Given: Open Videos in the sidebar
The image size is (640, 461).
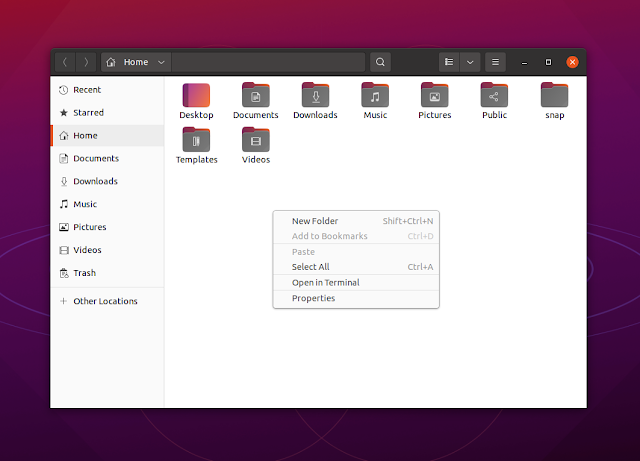Looking at the screenshot, I should click(108, 250).
